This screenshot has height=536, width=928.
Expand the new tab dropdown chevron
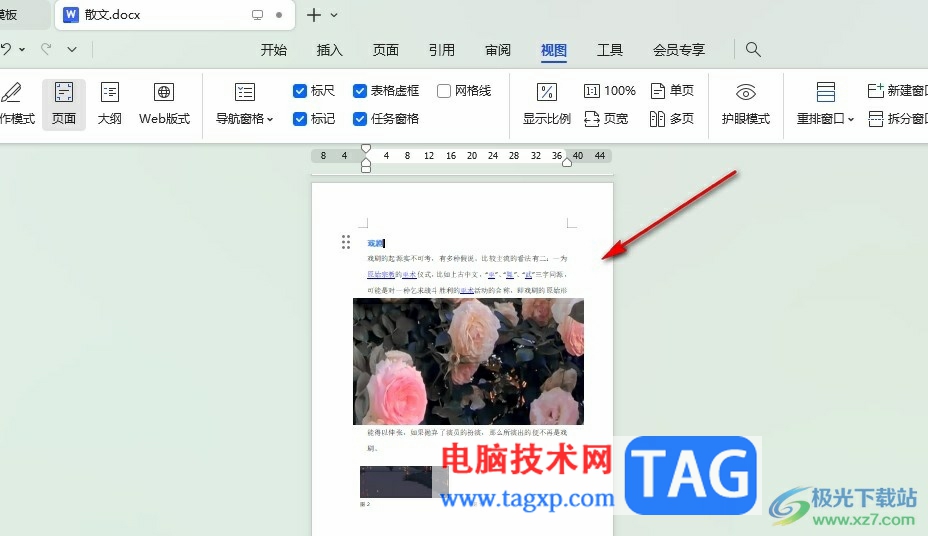pos(334,15)
